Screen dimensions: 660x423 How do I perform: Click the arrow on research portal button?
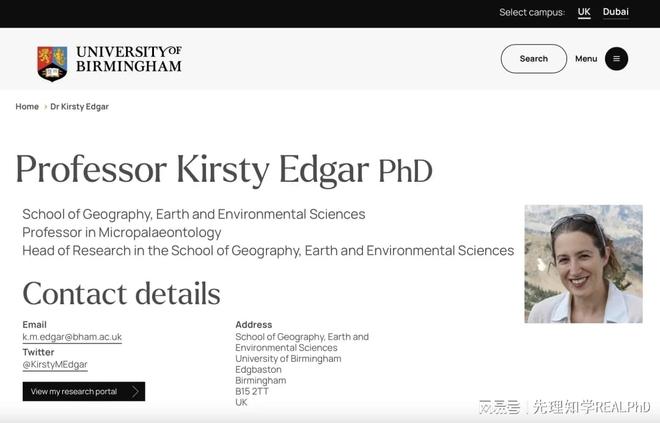tap(136, 391)
